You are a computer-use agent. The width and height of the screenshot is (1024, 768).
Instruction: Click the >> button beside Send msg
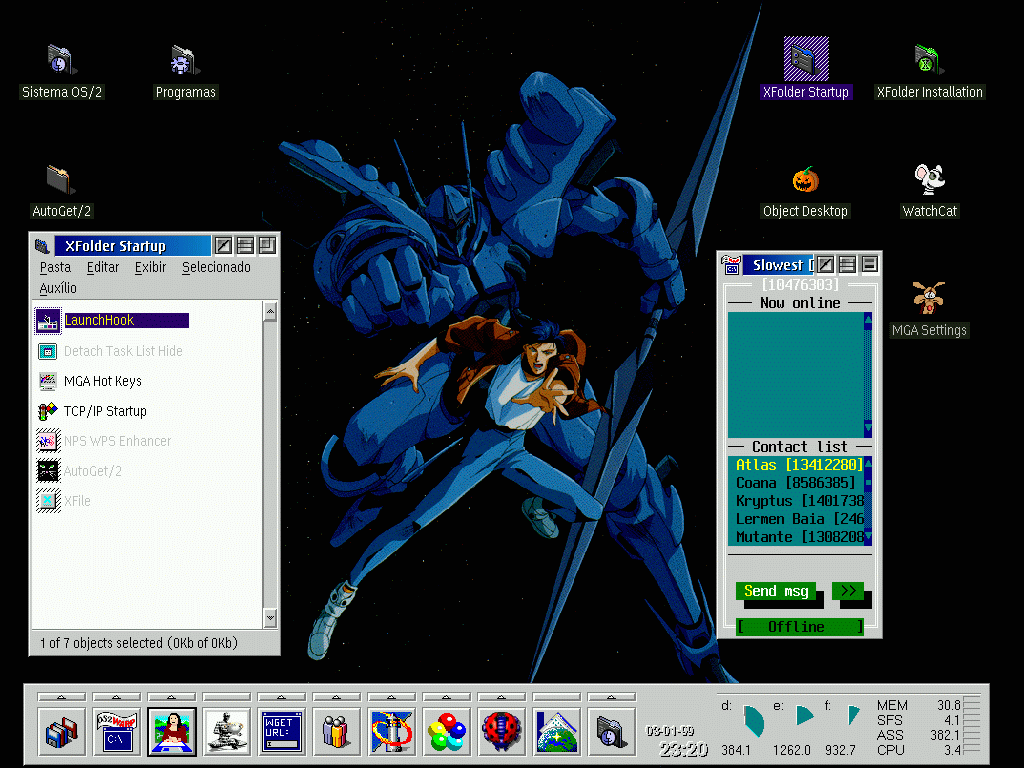[x=848, y=591]
